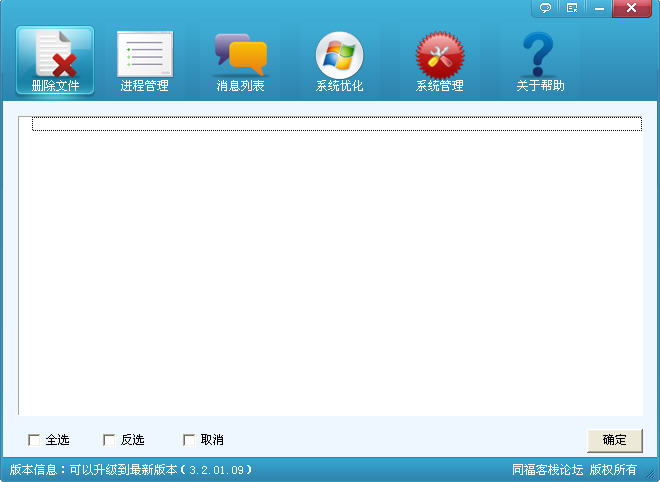
Task: Open 系统管理 system management tools
Action: click(x=440, y=60)
